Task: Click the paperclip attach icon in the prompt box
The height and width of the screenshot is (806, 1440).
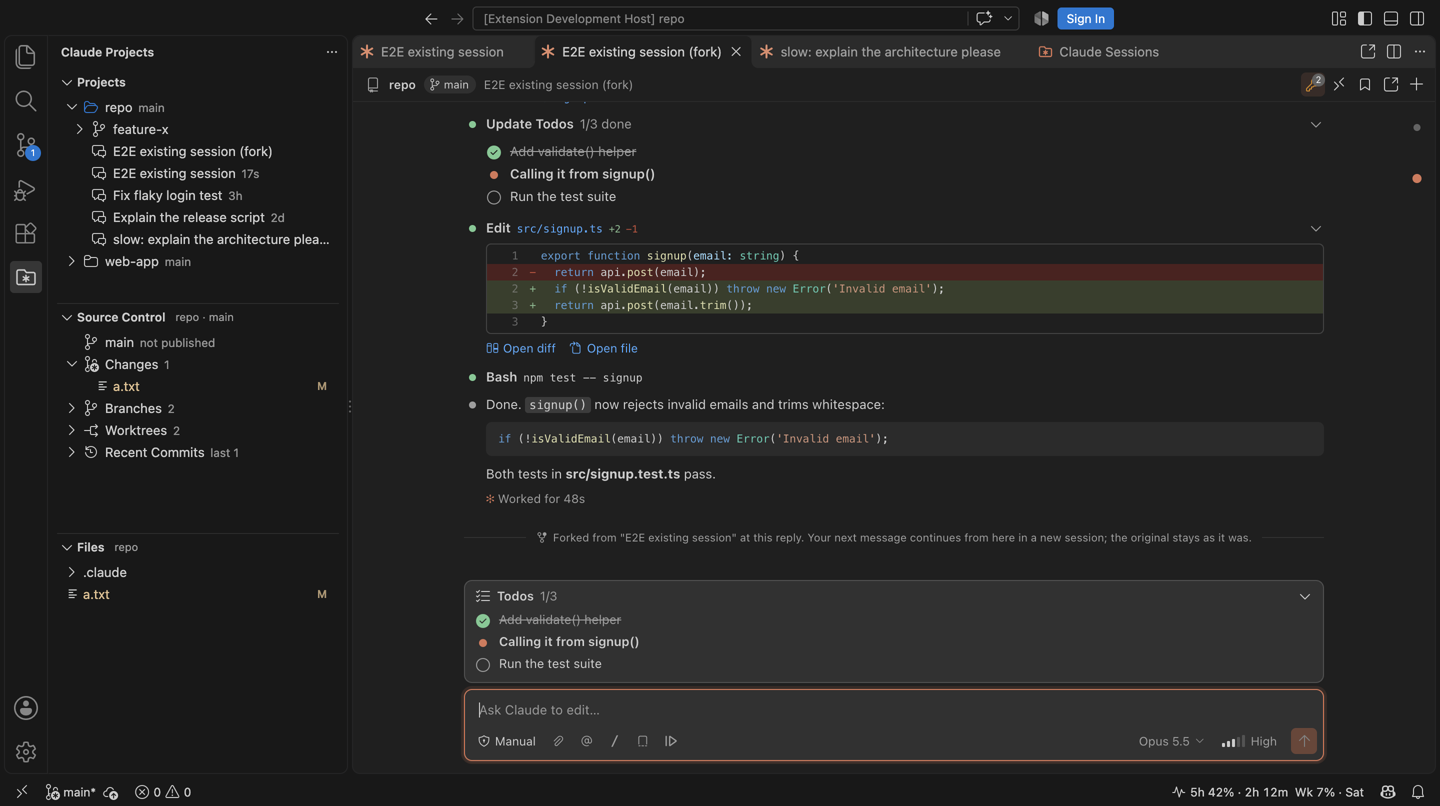Action: click(559, 741)
